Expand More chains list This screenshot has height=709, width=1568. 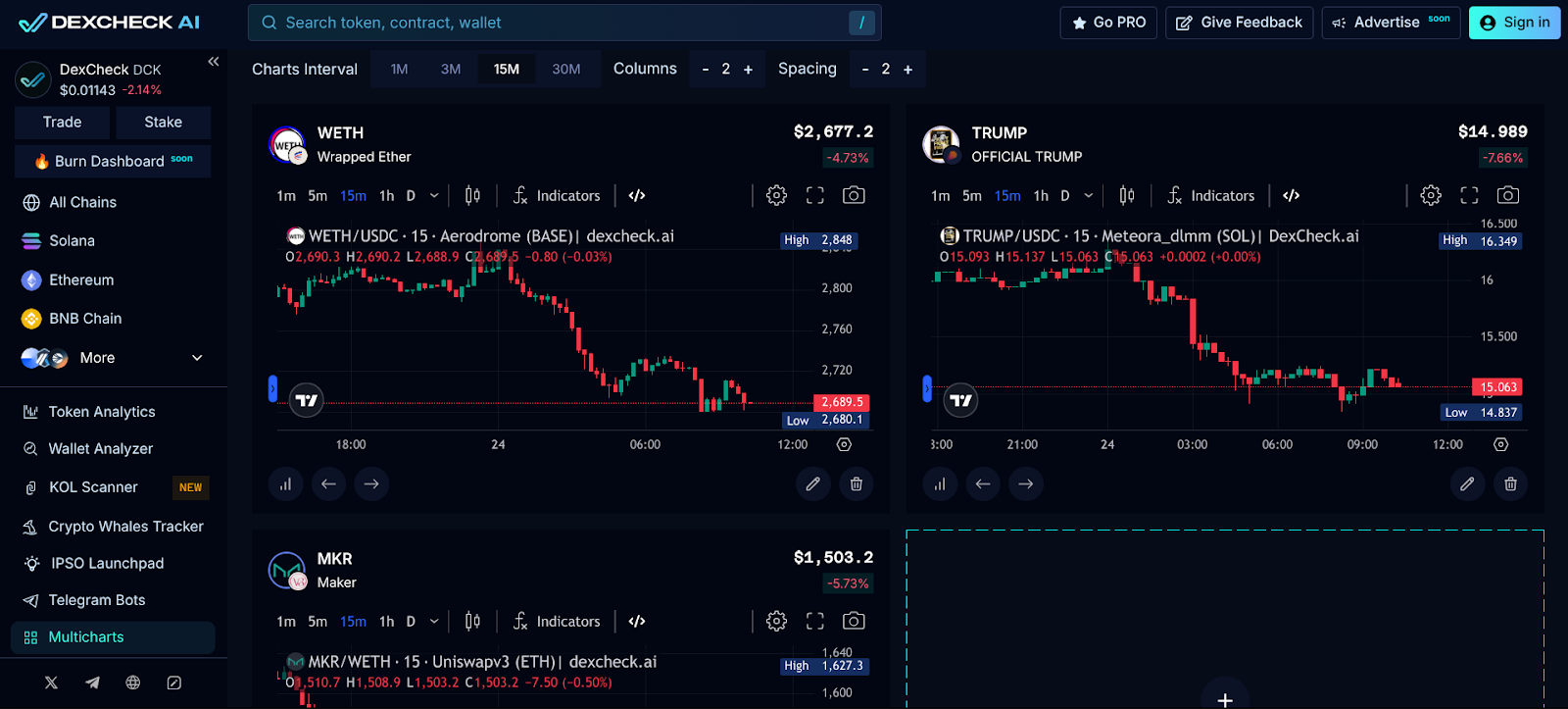(113, 358)
